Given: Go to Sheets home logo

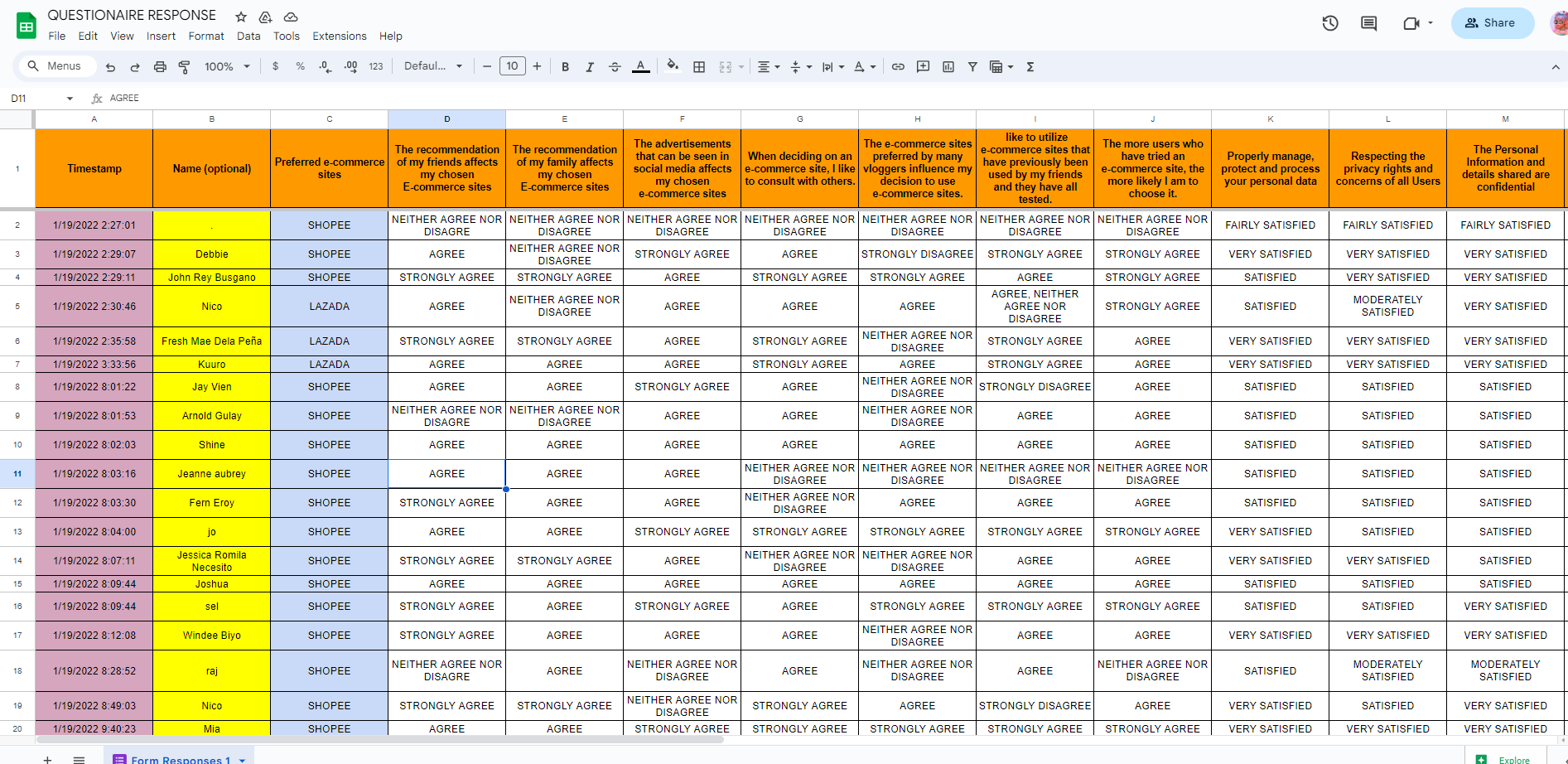Looking at the screenshot, I should pyautogui.click(x=27, y=26).
